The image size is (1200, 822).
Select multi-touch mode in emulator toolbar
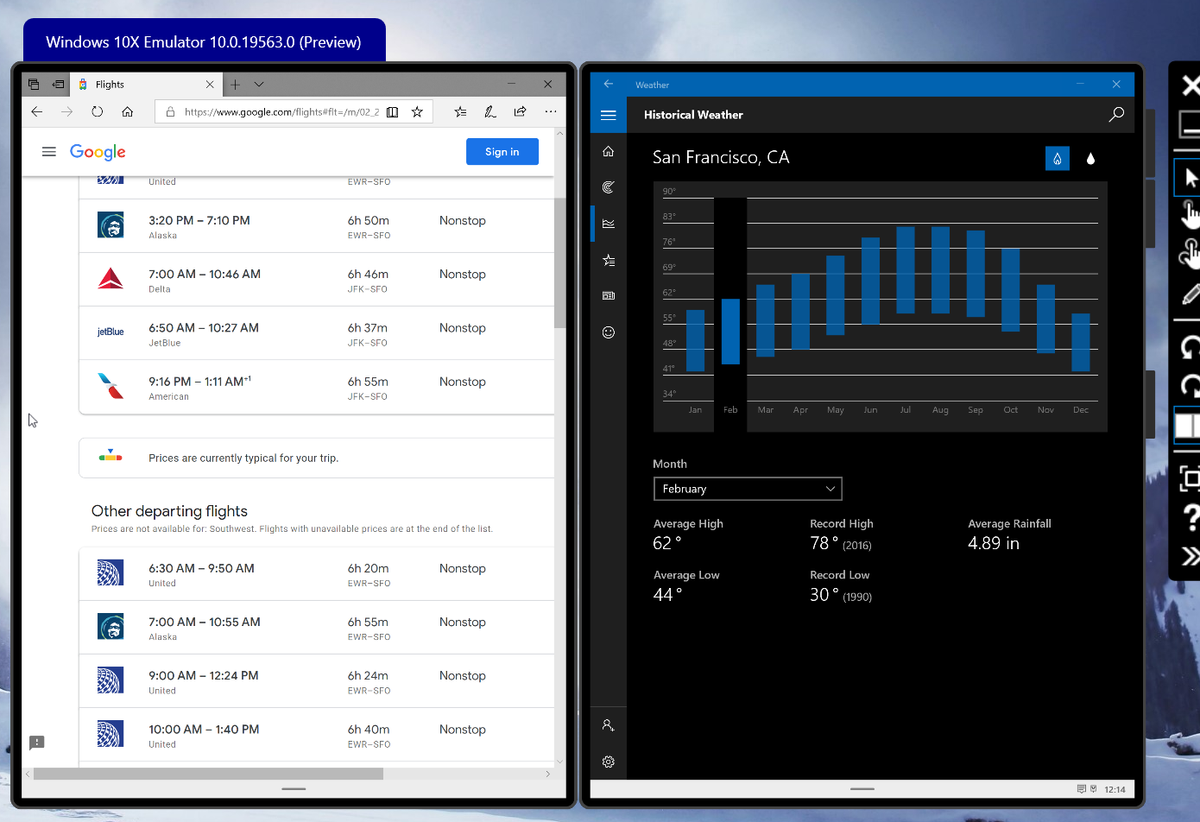1189,252
